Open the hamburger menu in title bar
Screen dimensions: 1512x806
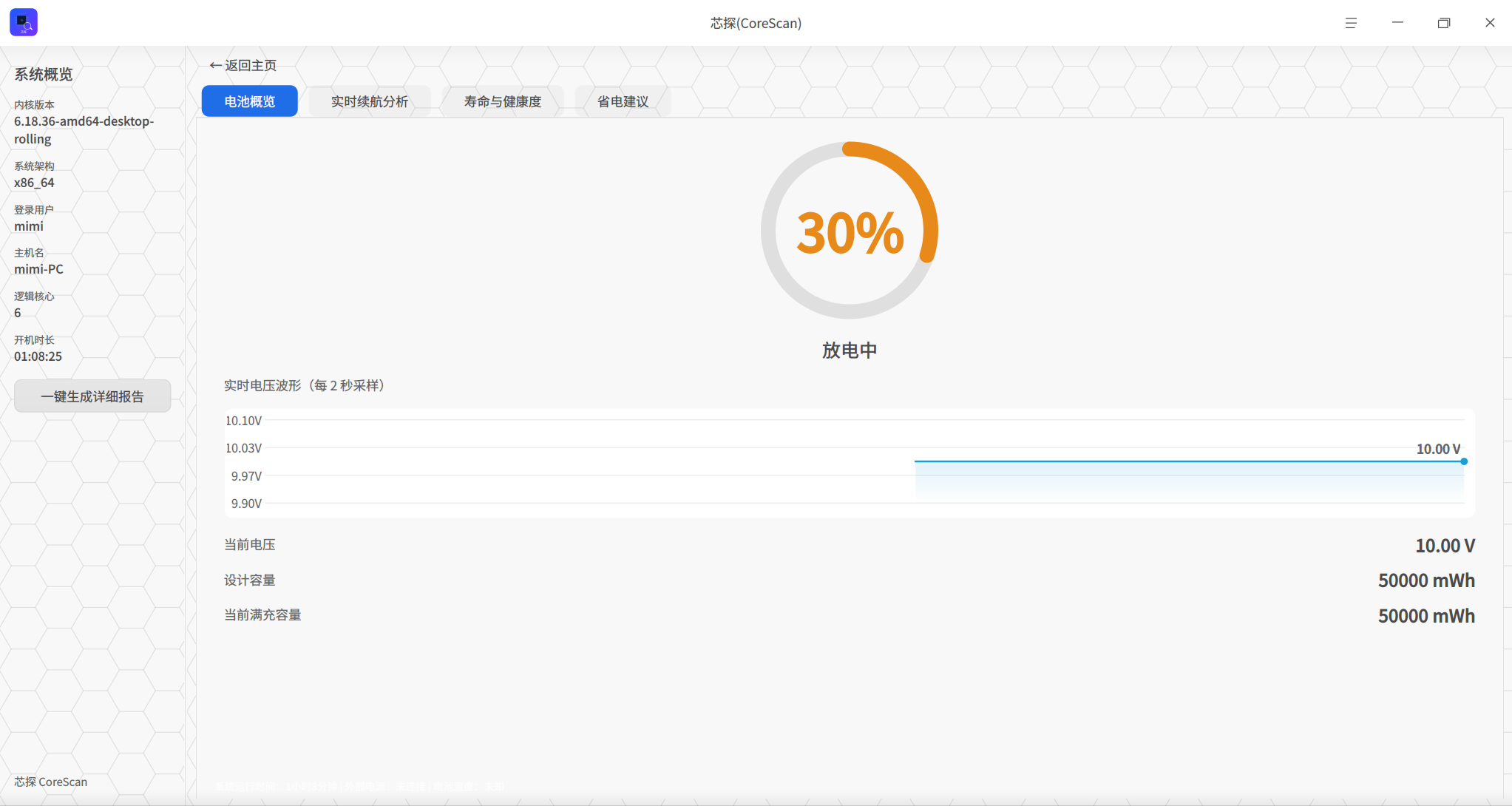(x=1351, y=23)
